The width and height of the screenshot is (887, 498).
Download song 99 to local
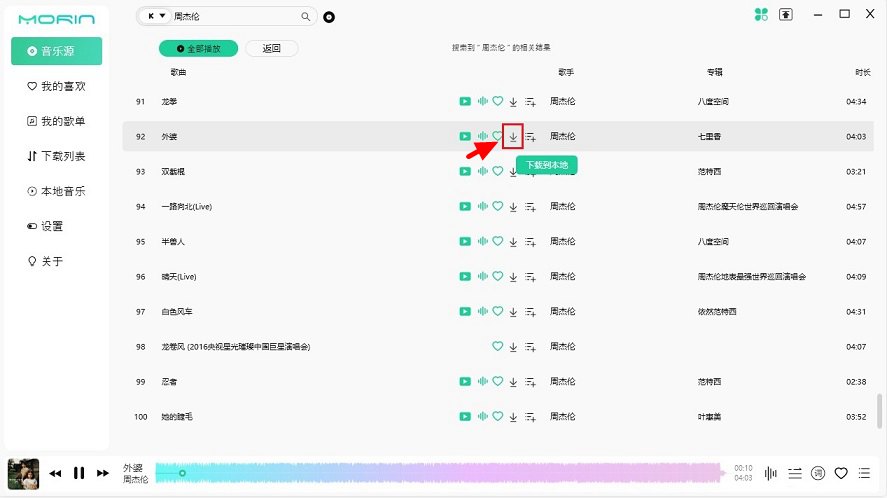pos(513,382)
